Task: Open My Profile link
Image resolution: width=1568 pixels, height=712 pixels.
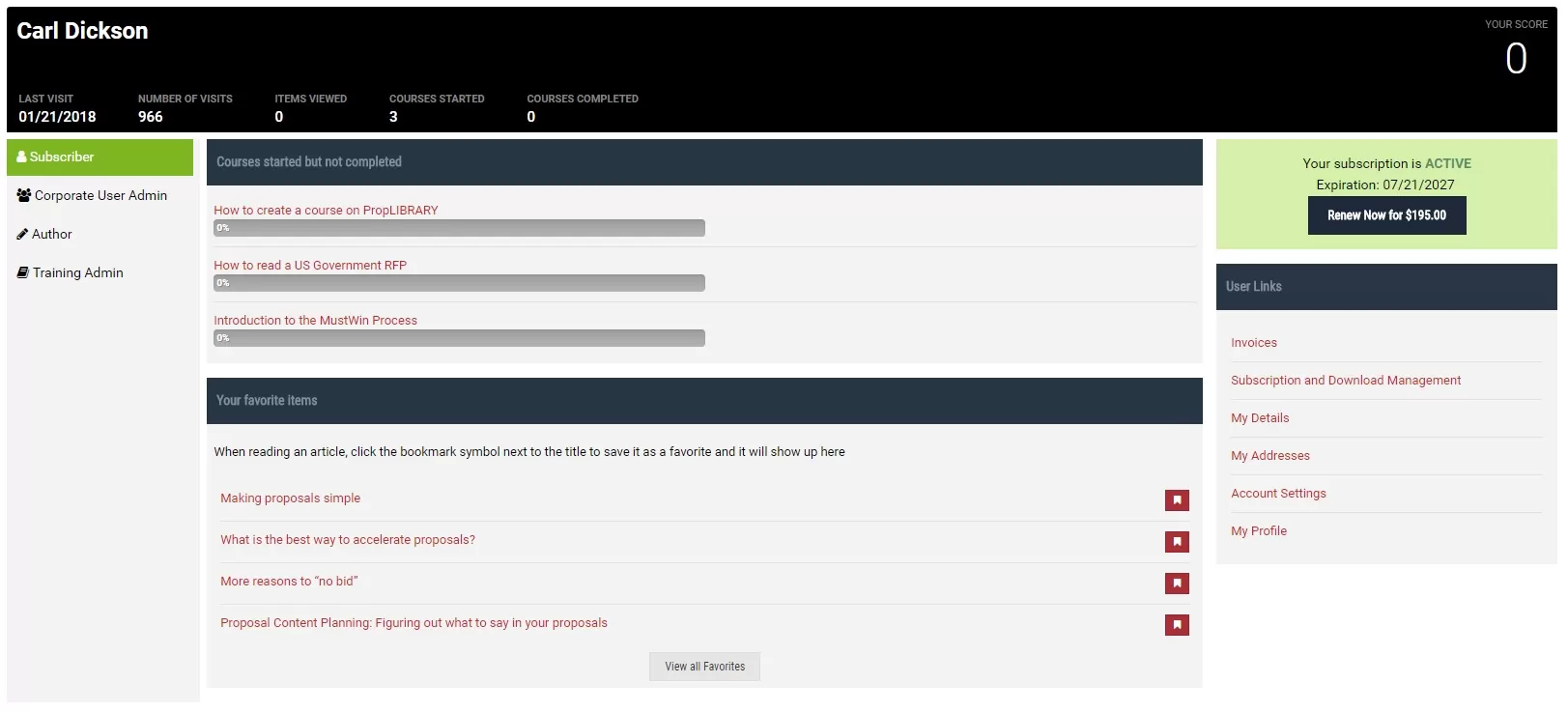Action: 1258,531
